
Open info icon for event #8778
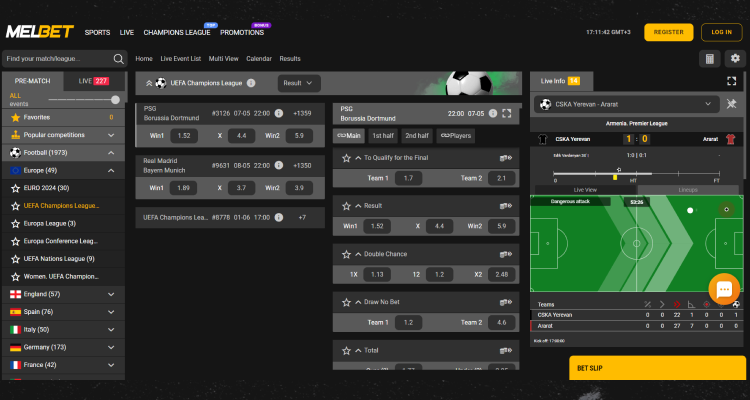click(279, 218)
